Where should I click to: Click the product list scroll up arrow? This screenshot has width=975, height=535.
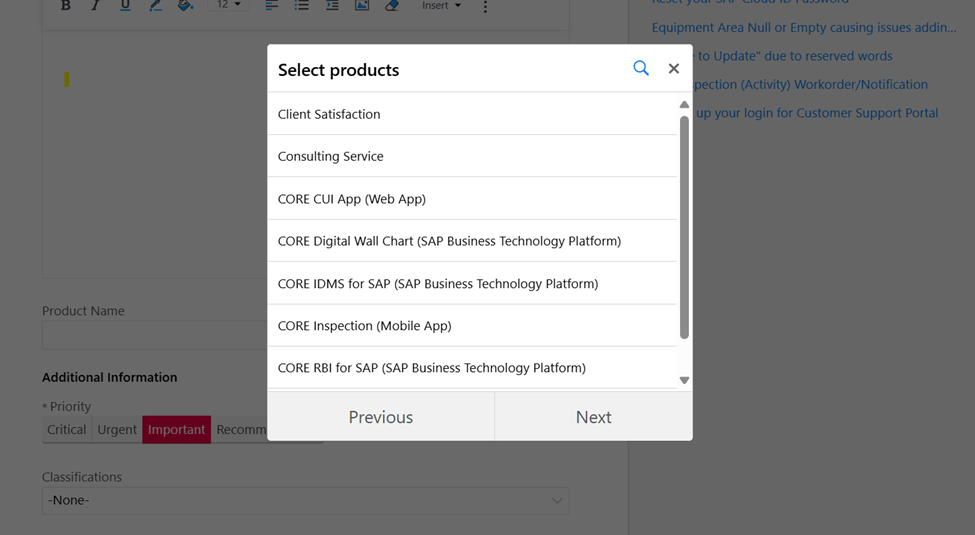[x=684, y=105]
